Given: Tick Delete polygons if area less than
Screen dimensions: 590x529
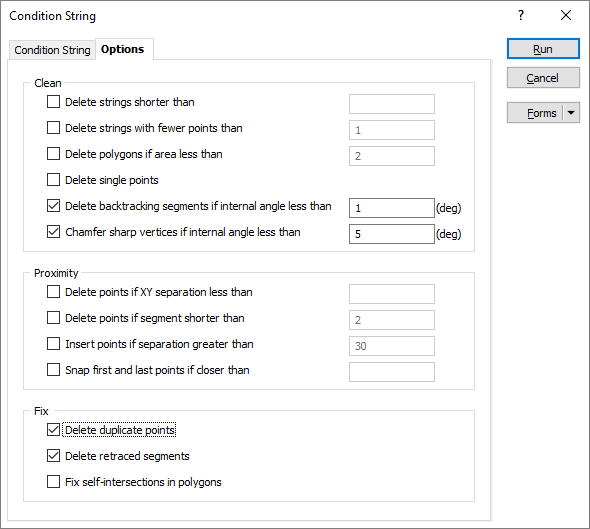Looking at the screenshot, I should [53, 154].
